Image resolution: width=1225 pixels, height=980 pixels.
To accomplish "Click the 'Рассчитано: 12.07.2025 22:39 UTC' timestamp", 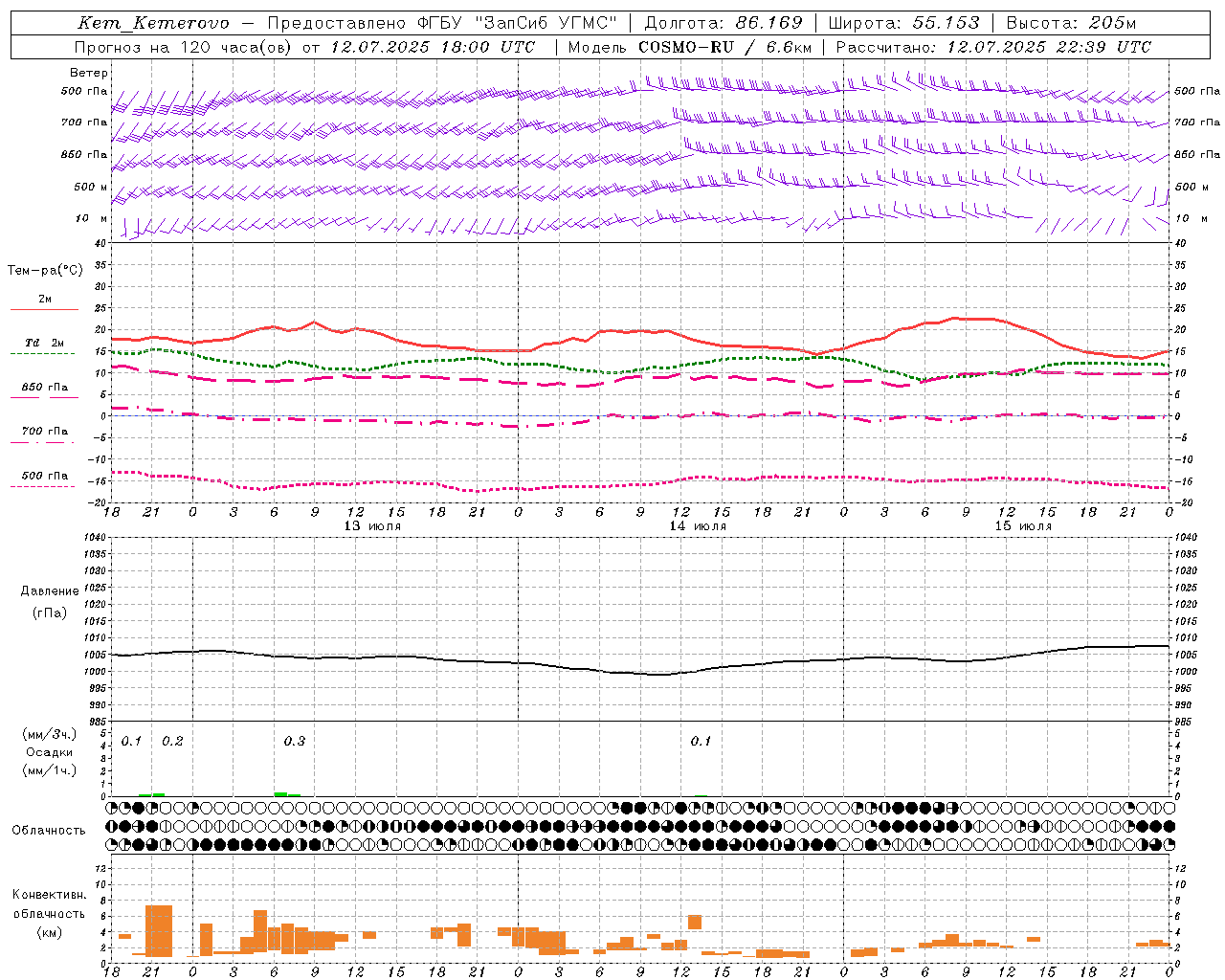I will (993, 47).
